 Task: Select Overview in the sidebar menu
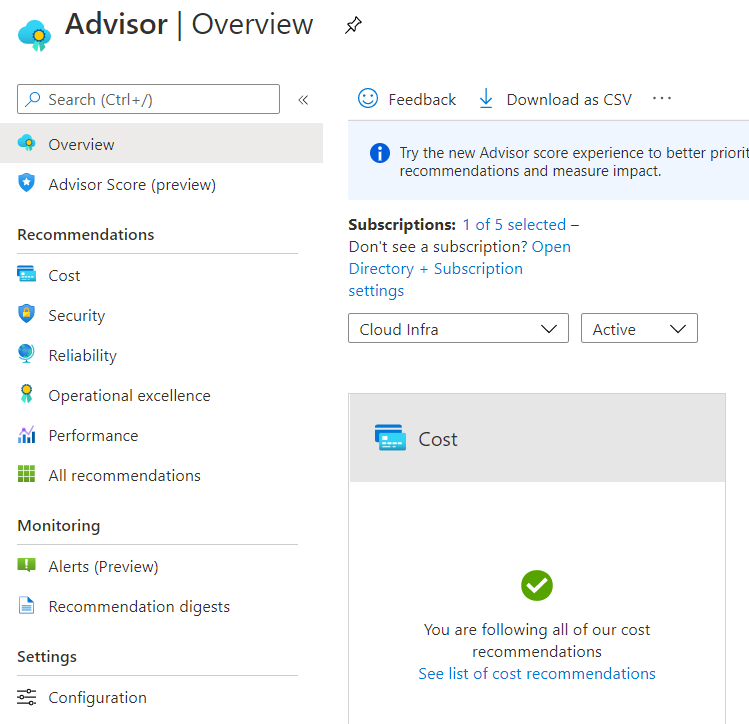point(161,143)
